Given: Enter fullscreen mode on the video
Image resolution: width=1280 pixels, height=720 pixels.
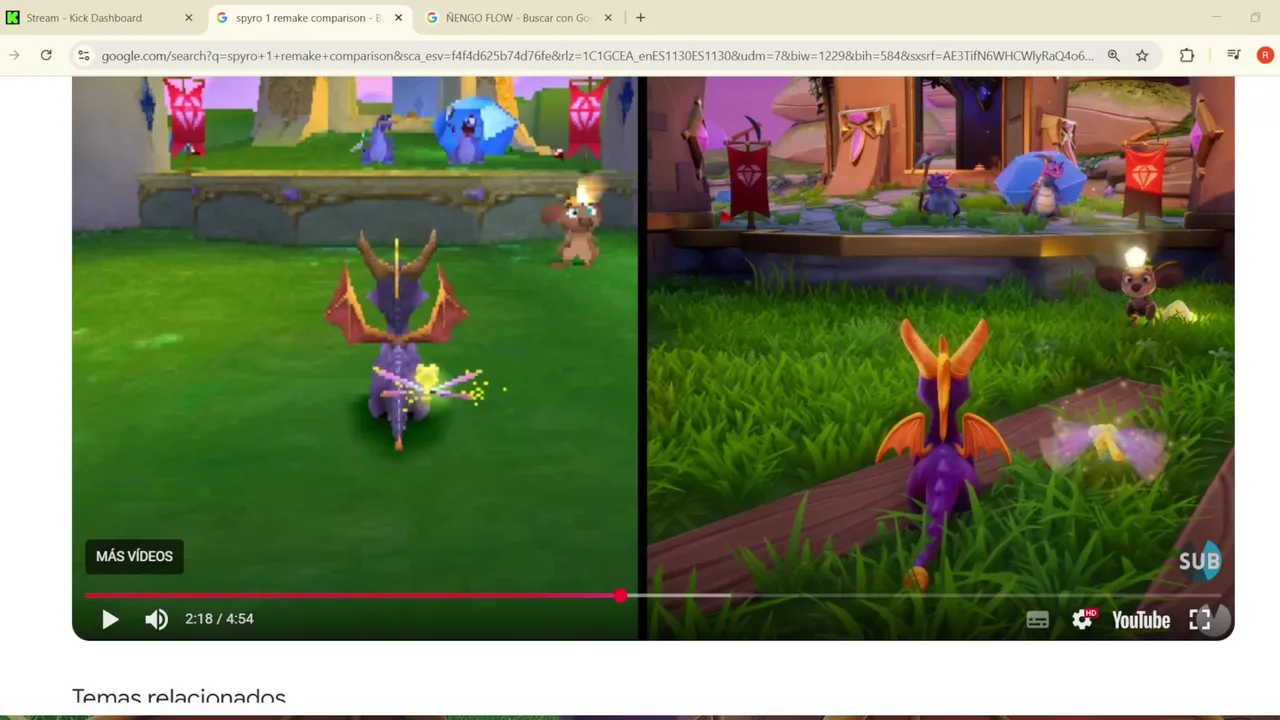Looking at the screenshot, I should (1200, 620).
